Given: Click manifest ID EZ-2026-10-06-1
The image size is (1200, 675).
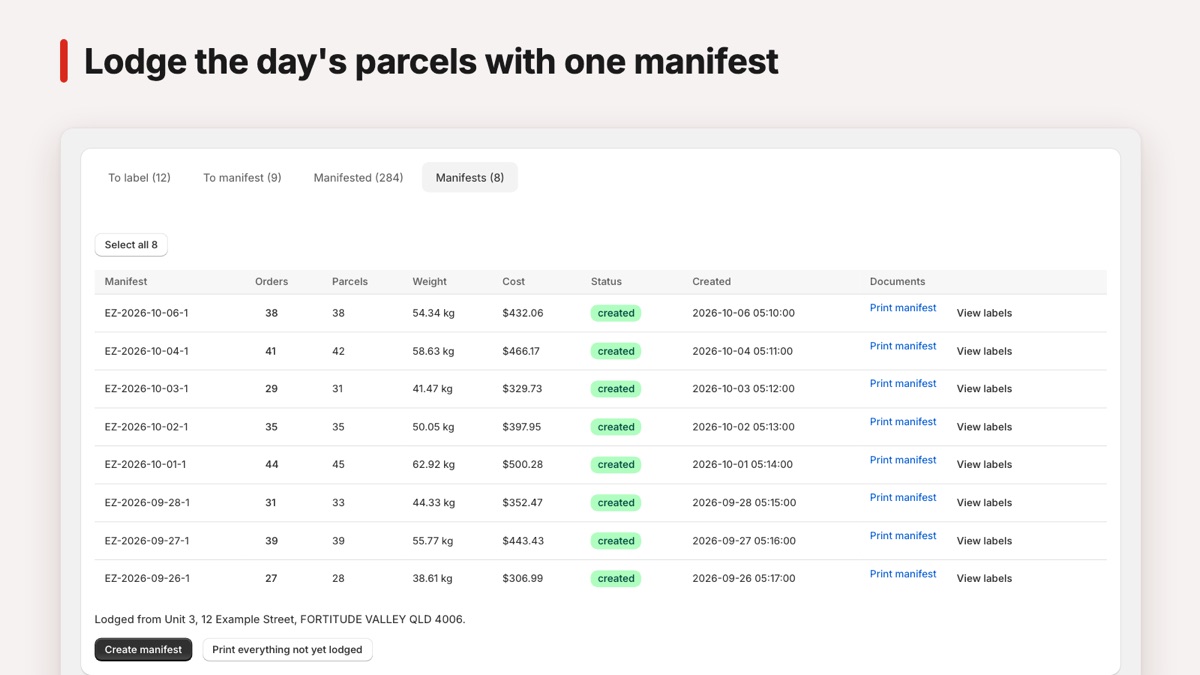Looking at the screenshot, I should [147, 313].
